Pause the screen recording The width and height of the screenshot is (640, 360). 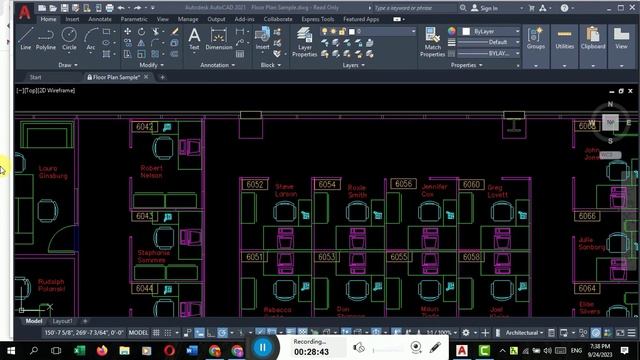[262, 348]
